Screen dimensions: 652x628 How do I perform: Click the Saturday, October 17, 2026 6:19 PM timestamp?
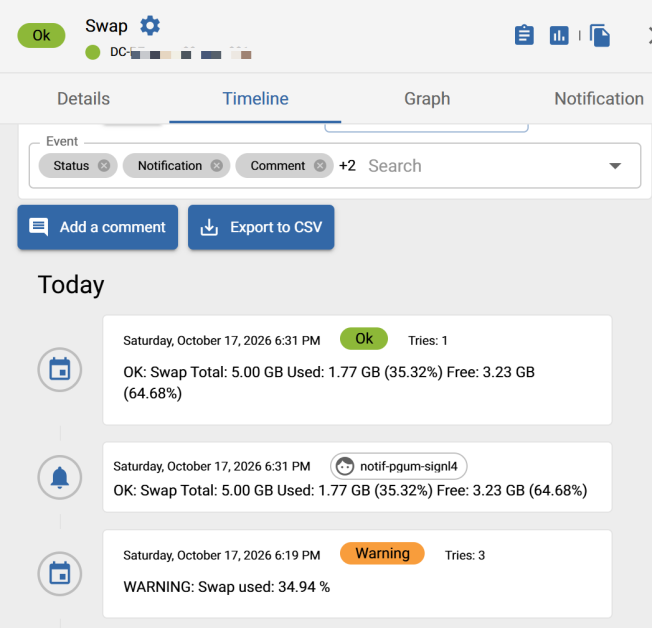(x=222, y=555)
